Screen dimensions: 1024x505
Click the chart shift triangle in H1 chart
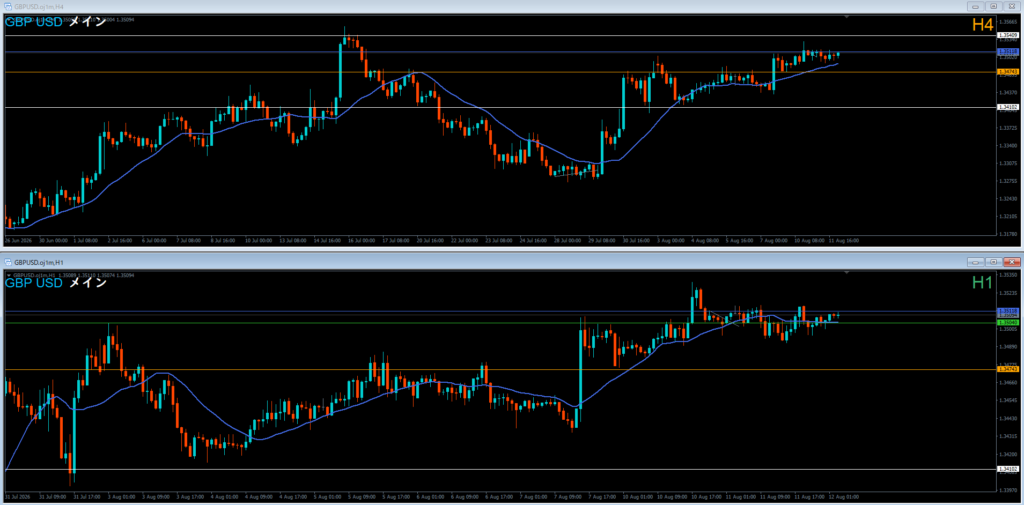coord(846,272)
